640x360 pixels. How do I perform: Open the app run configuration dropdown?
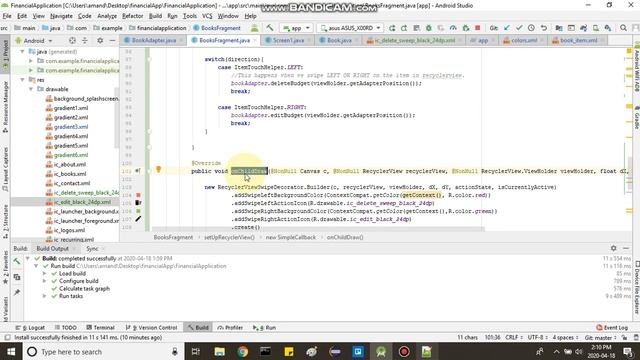coord(296,28)
